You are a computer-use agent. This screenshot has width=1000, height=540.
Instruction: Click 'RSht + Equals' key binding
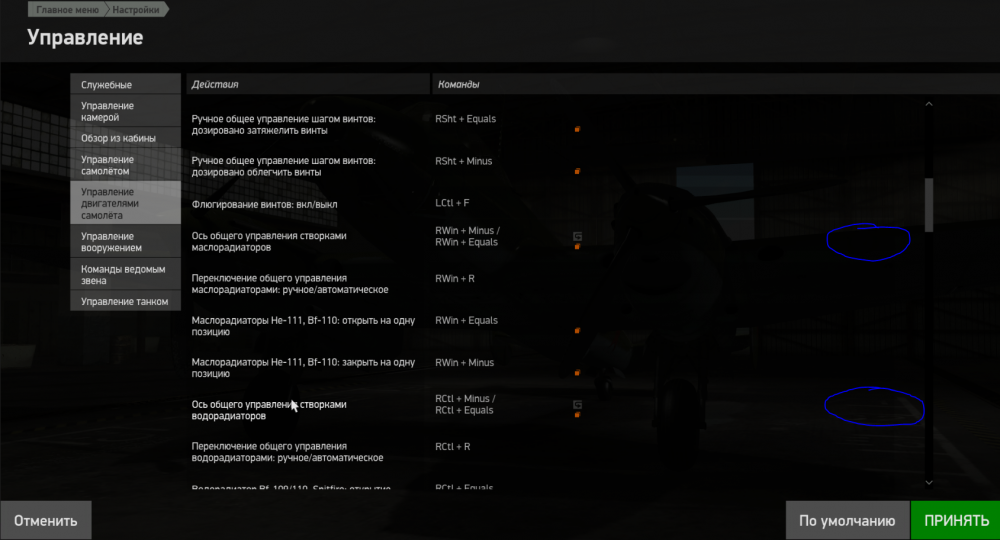click(465, 119)
